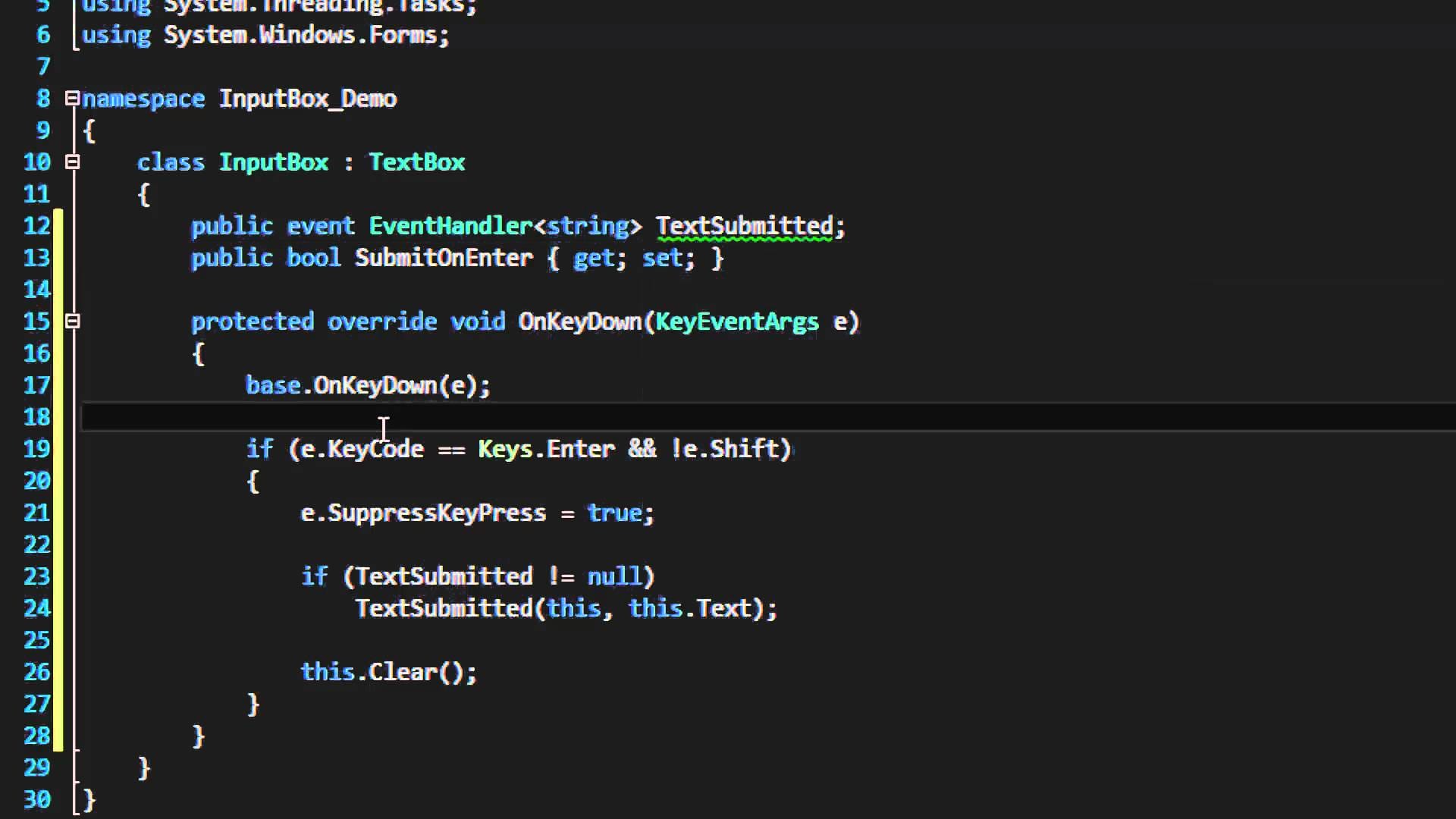Click line number 30 in gutter
The image size is (1456, 819).
pyautogui.click(x=36, y=799)
